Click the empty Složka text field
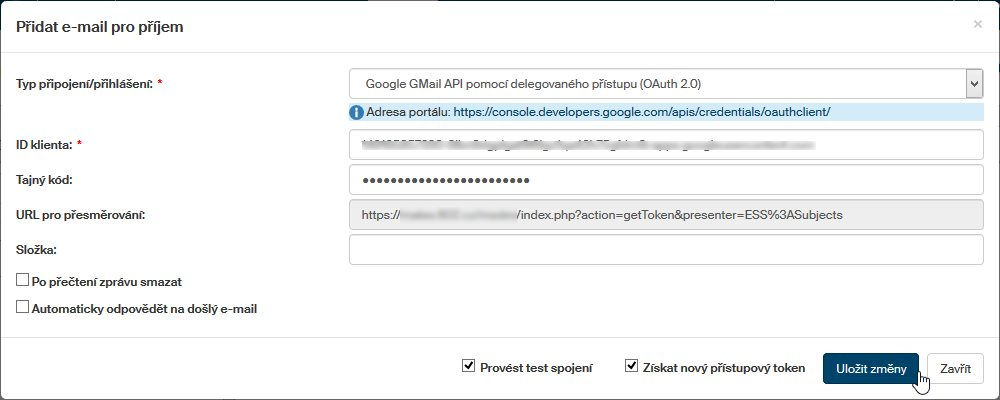This screenshot has width=1000, height=400. click(x=666, y=250)
